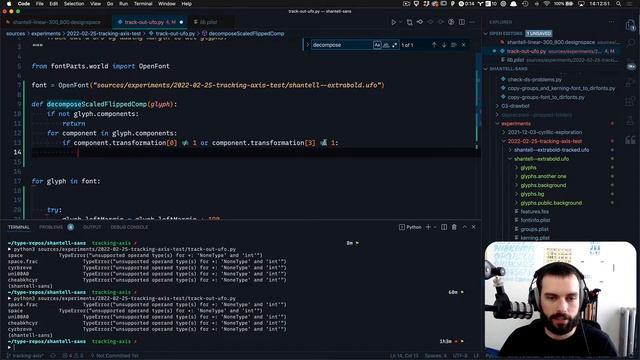Click Spaces: 4 indentation in status bar
The image size is (640, 360).
(x=436, y=356)
